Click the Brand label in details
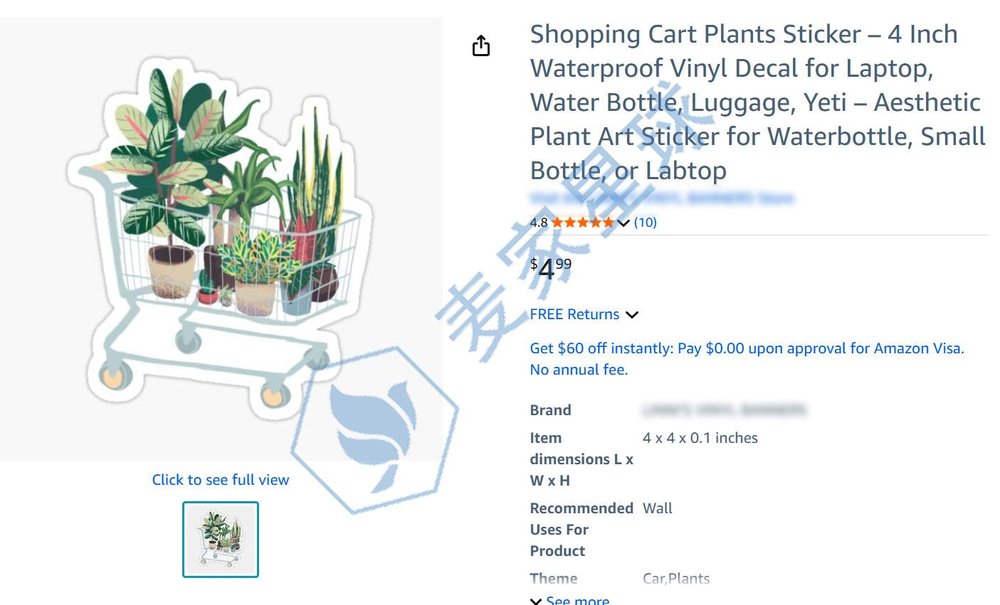1000x605 pixels. click(x=551, y=410)
